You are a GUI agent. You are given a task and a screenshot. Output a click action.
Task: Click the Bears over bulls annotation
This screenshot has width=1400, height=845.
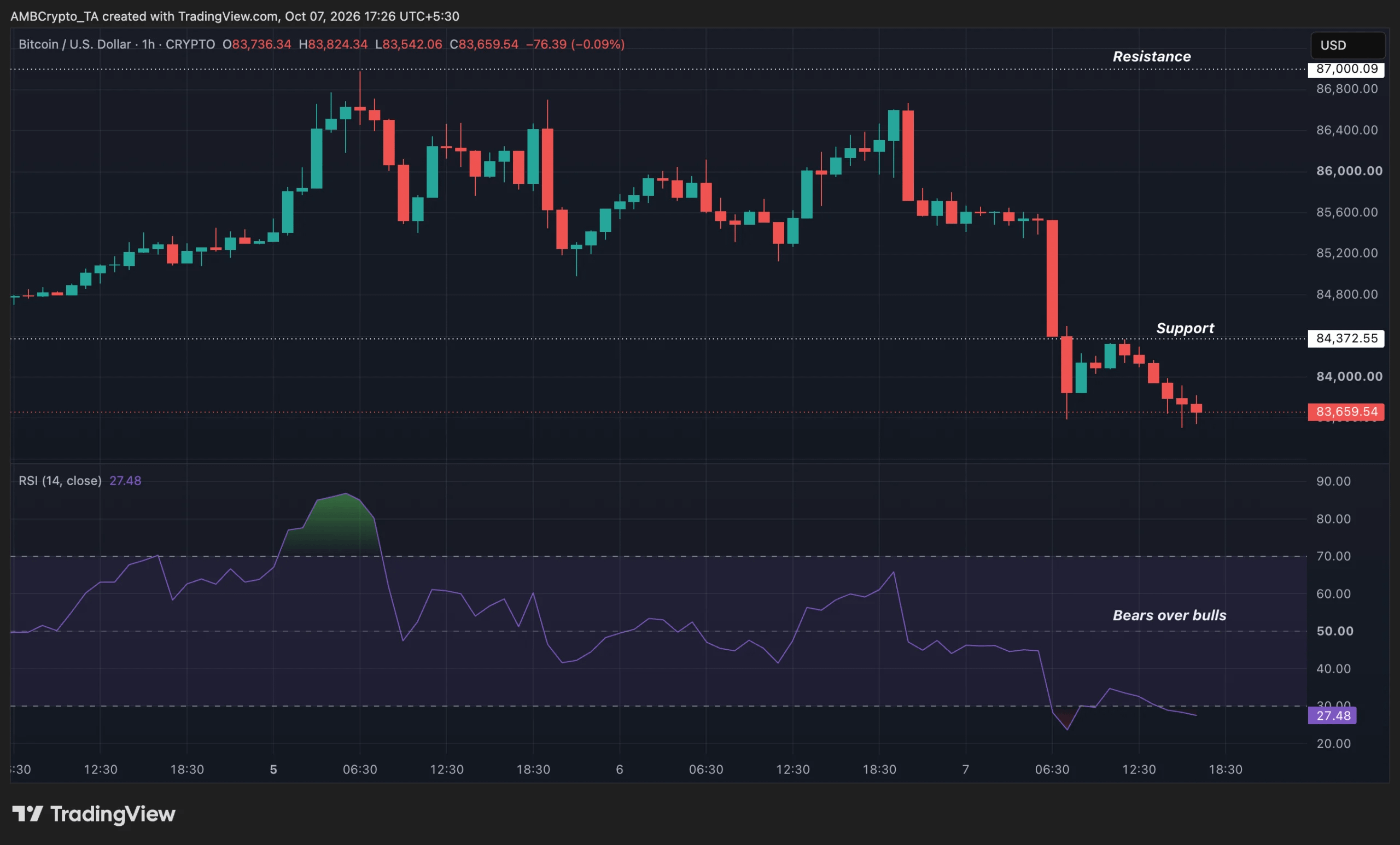[x=1169, y=615]
